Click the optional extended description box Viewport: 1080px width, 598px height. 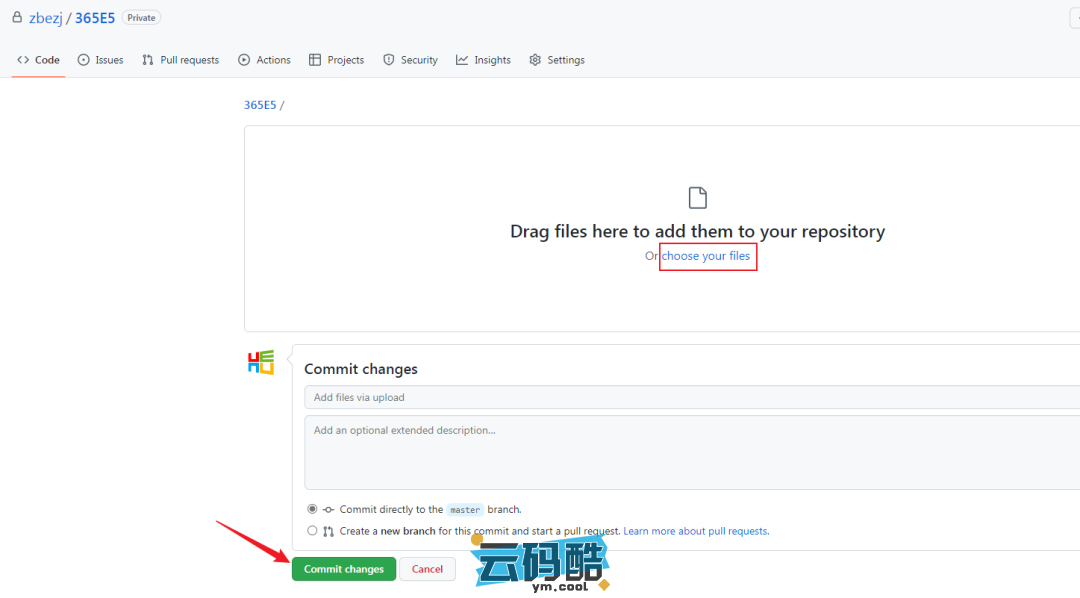[x=690, y=452]
